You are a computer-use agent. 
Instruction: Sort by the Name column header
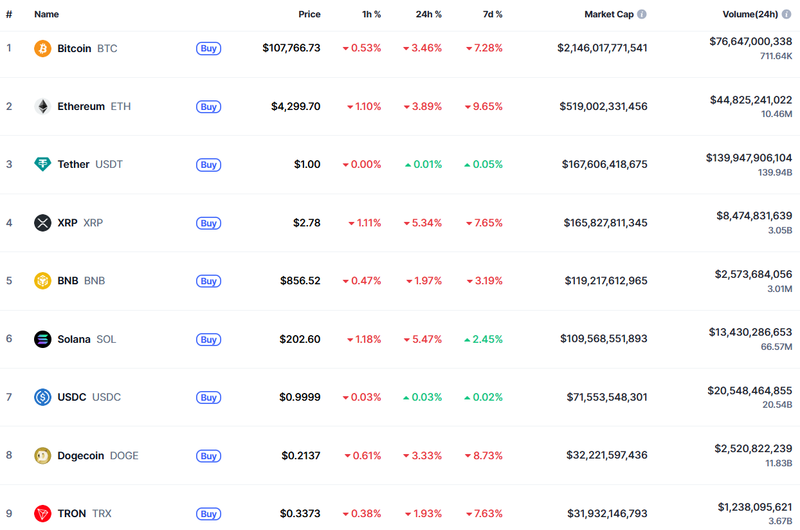[x=46, y=15]
